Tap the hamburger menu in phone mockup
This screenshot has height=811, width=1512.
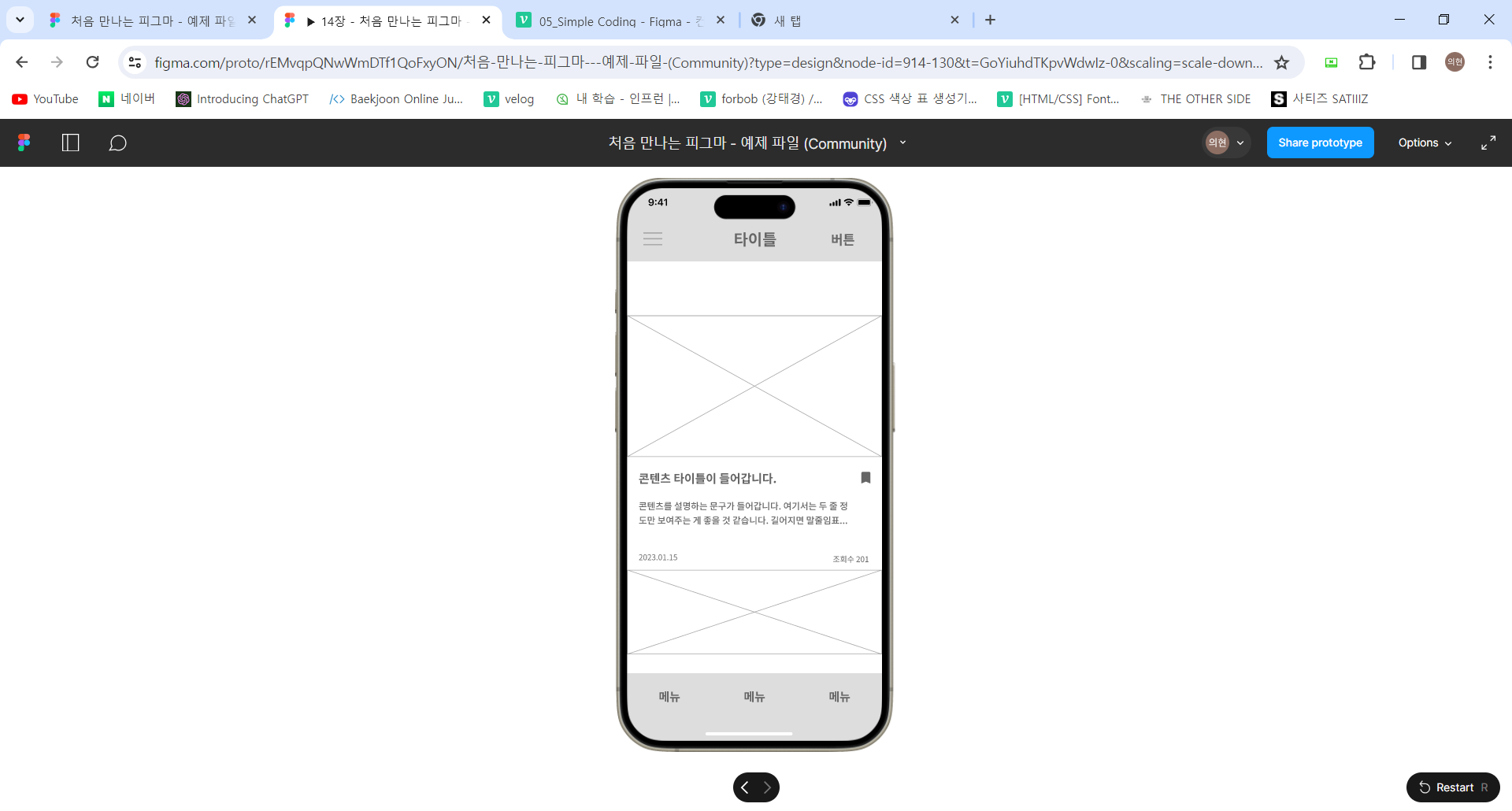pos(653,239)
